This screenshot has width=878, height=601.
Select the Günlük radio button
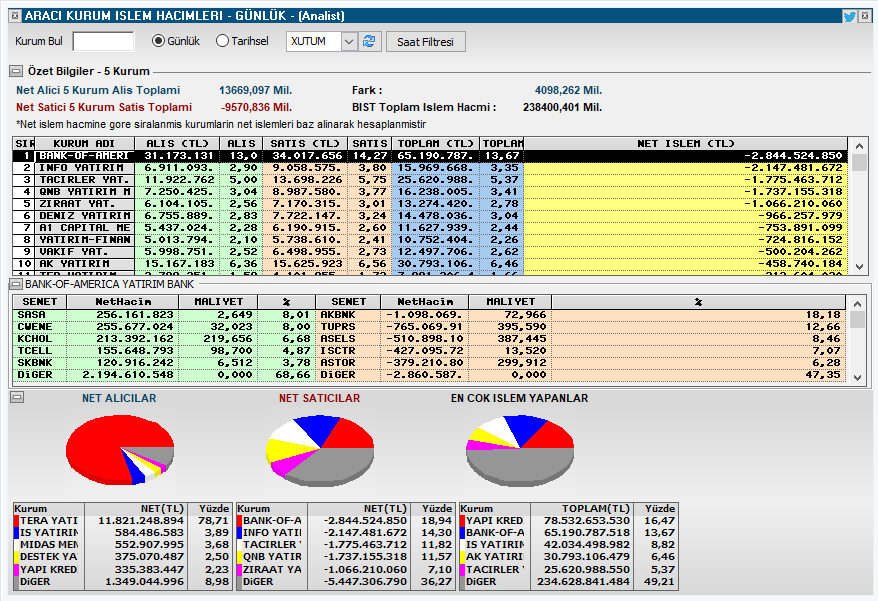pyautogui.click(x=158, y=41)
